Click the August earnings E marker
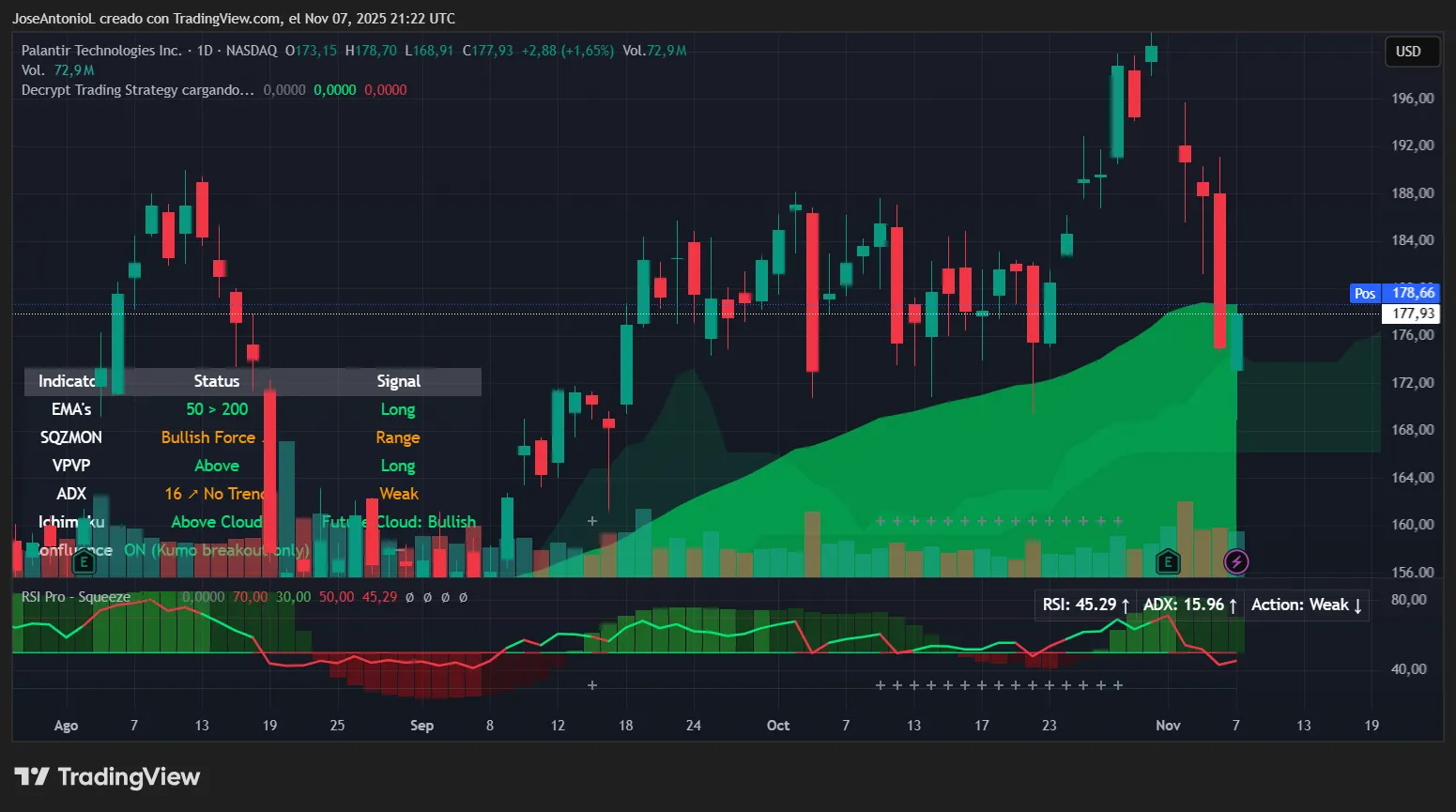Screen dimensions: 1456x812 click(84, 561)
